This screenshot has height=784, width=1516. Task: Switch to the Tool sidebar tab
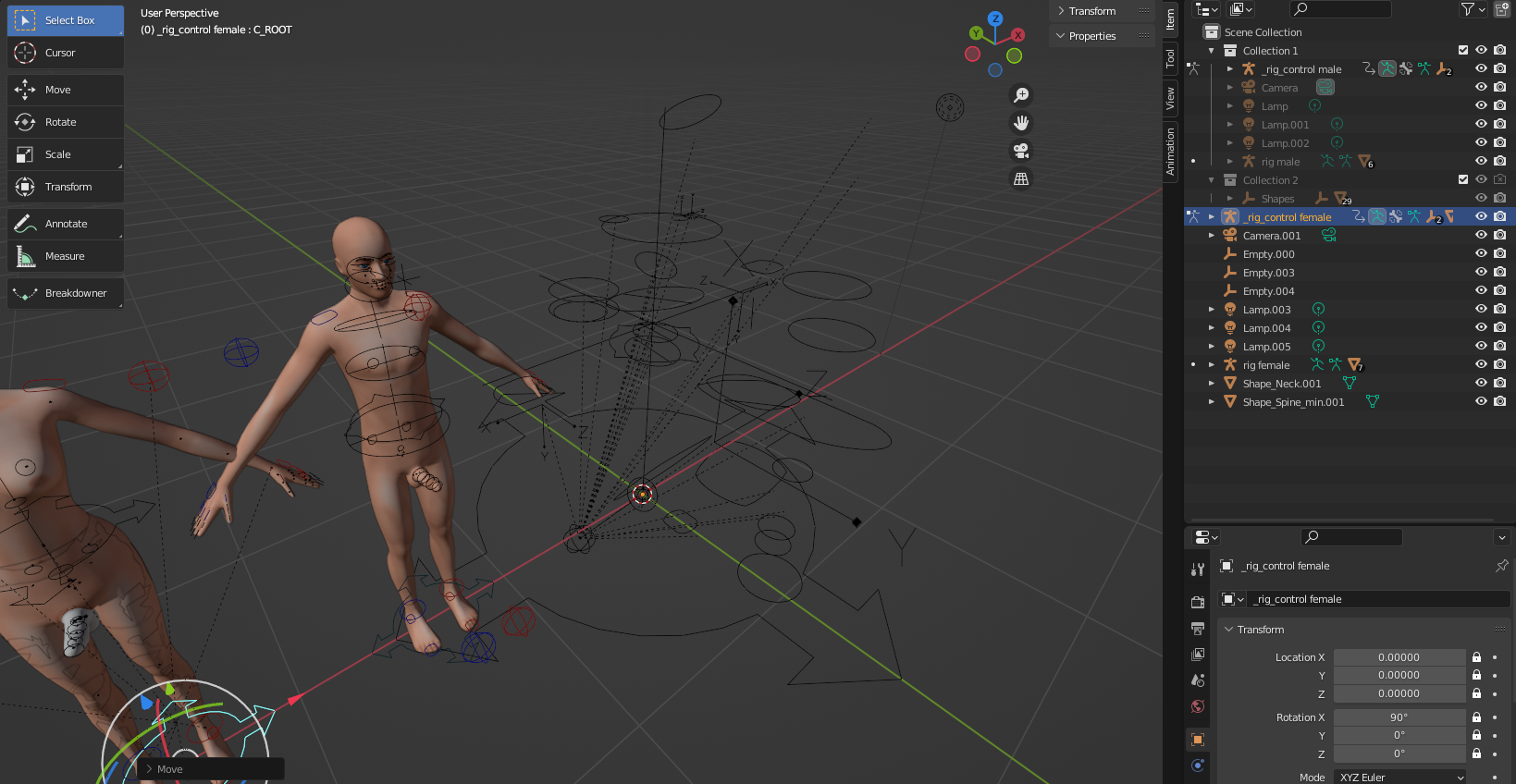pyautogui.click(x=1170, y=58)
